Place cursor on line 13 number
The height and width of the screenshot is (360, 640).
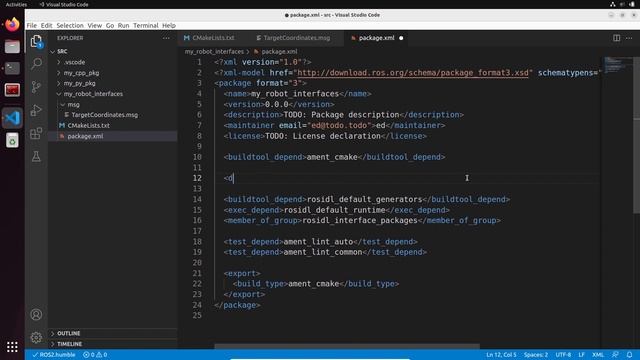[198, 189]
